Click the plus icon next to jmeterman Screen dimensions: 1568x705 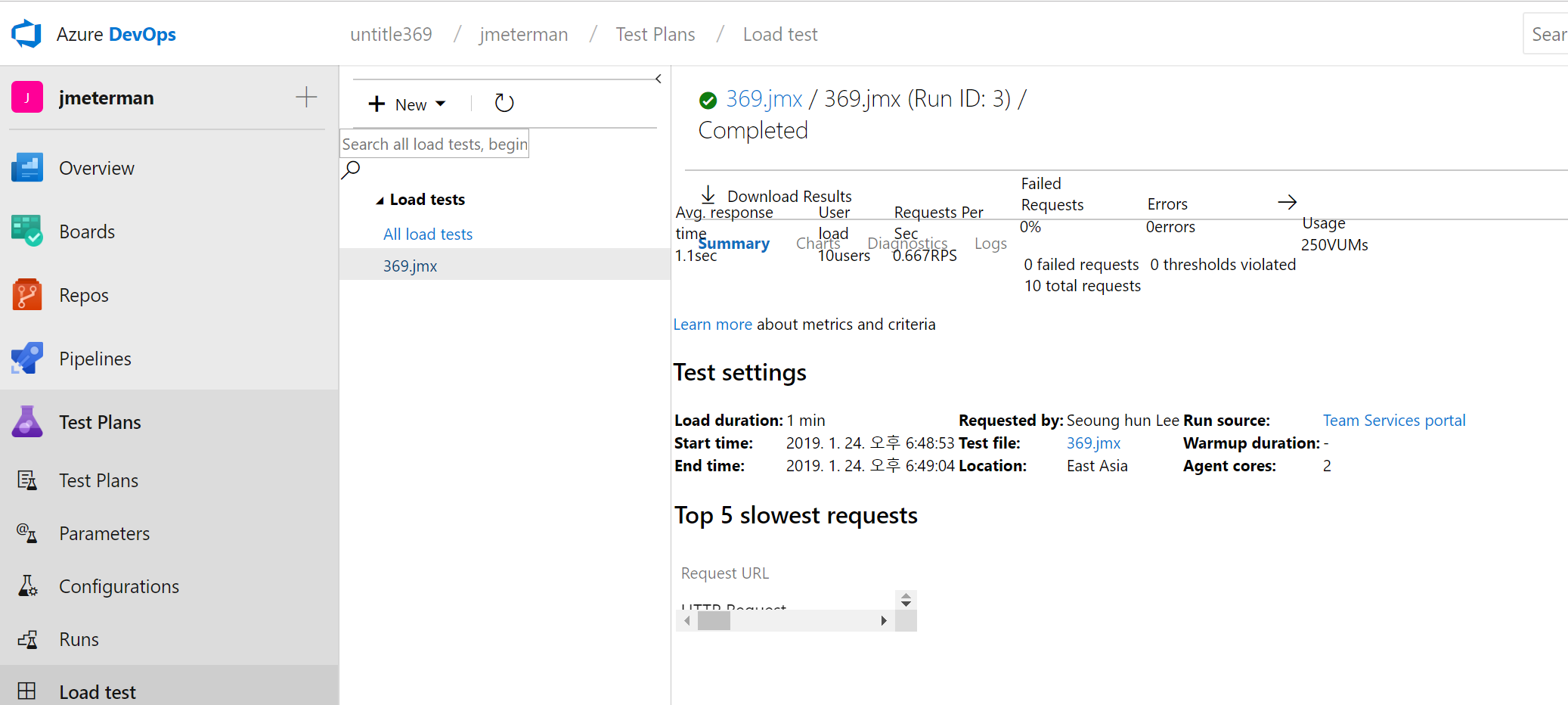click(306, 97)
